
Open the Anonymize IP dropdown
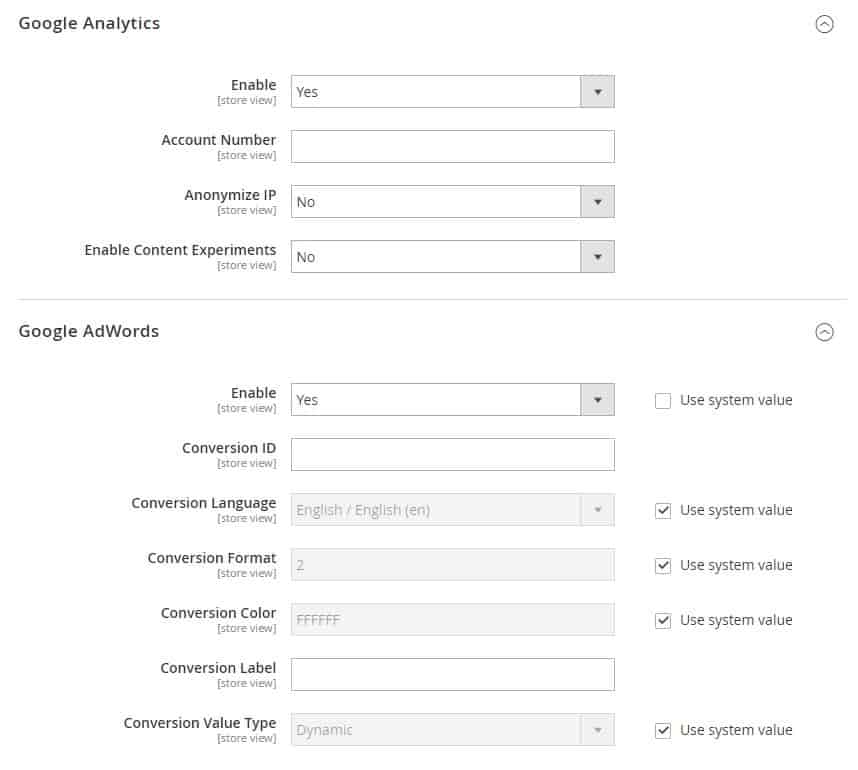pyautogui.click(x=453, y=201)
